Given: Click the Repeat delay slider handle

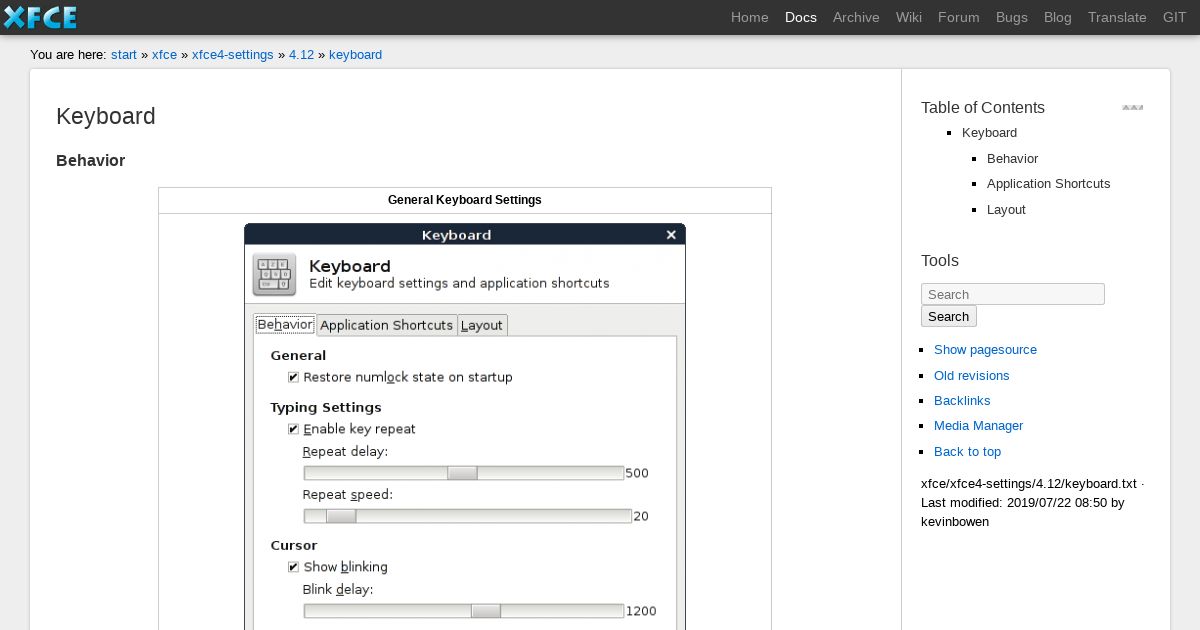Looking at the screenshot, I should tap(462, 473).
